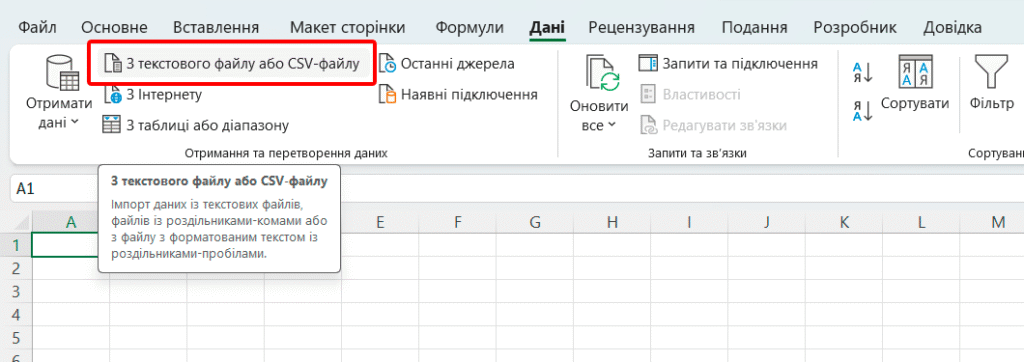
Task: Switch to the Основне ribbon tab
Action: (114, 27)
